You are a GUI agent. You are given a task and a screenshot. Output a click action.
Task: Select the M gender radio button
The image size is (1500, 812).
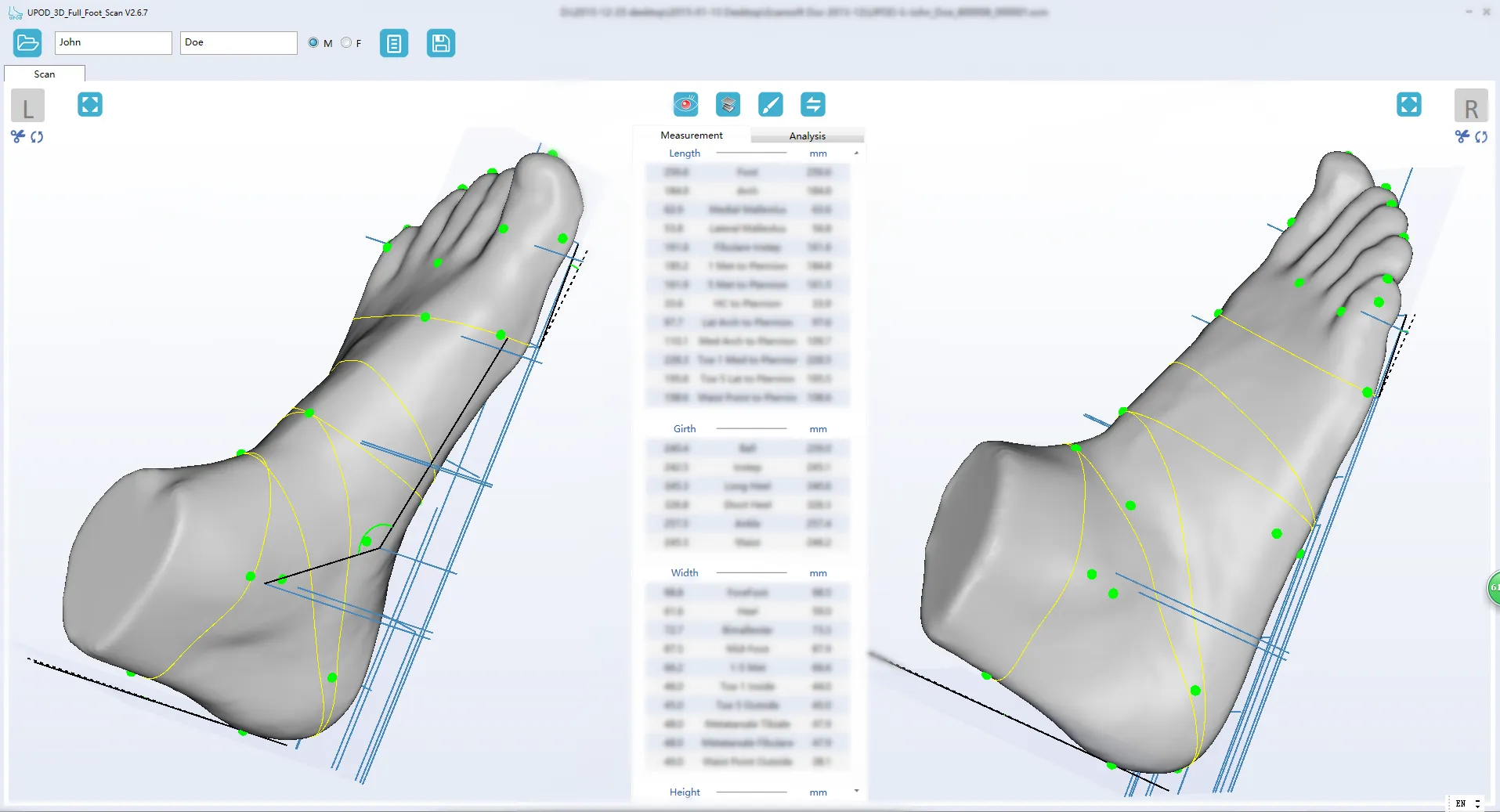(x=313, y=43)
